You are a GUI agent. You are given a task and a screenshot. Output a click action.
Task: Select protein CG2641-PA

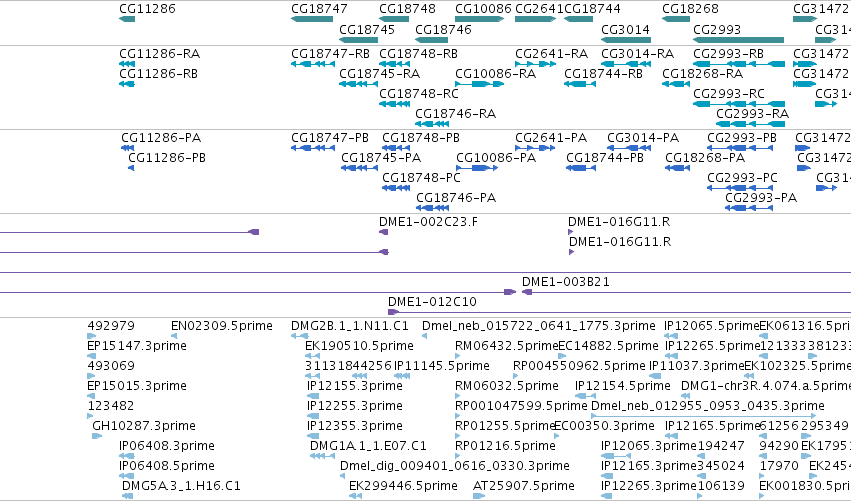[551, 138]
